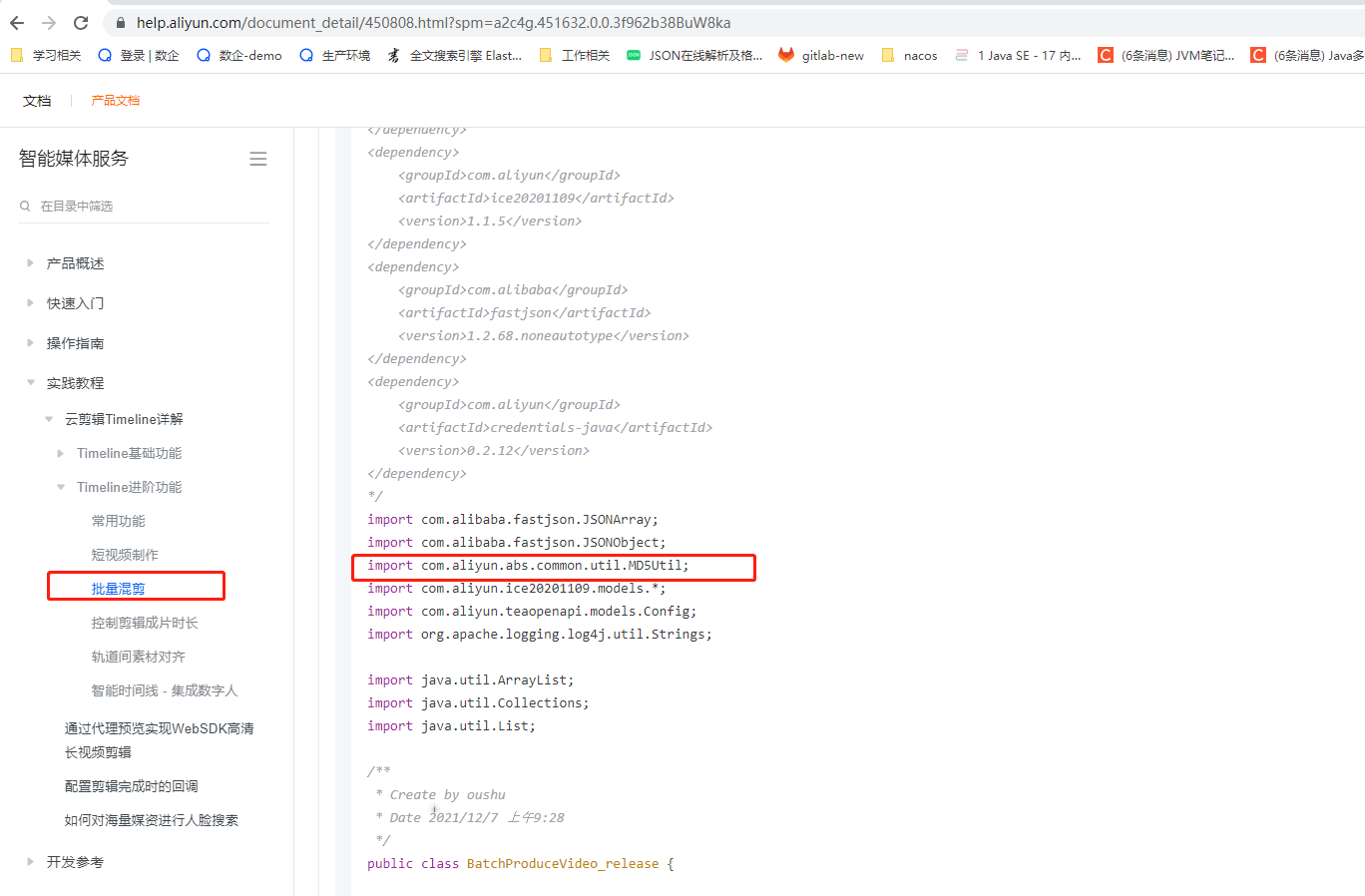Open the 如何对海量媒资进行人脸搜索 article

point(151,820)
